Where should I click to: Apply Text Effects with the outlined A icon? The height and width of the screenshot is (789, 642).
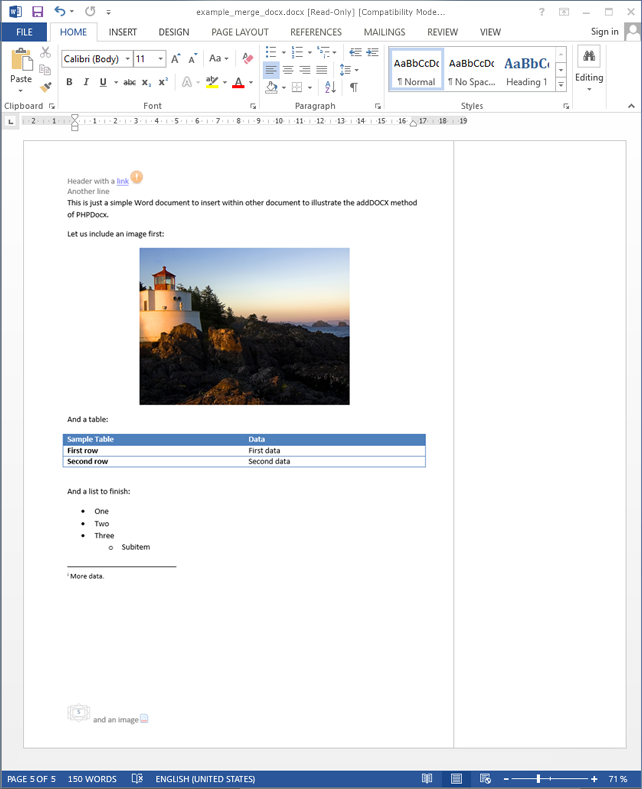coord(187,82)
